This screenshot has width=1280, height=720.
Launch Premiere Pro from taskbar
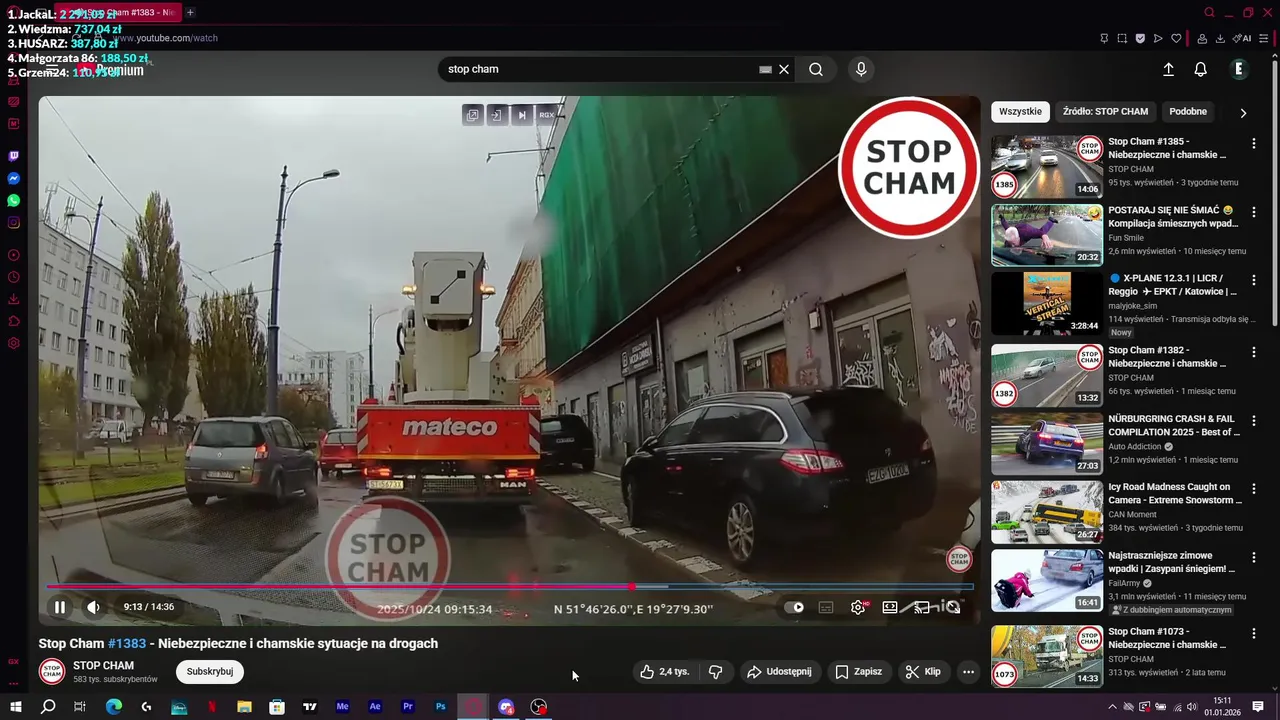click(408, 706)
